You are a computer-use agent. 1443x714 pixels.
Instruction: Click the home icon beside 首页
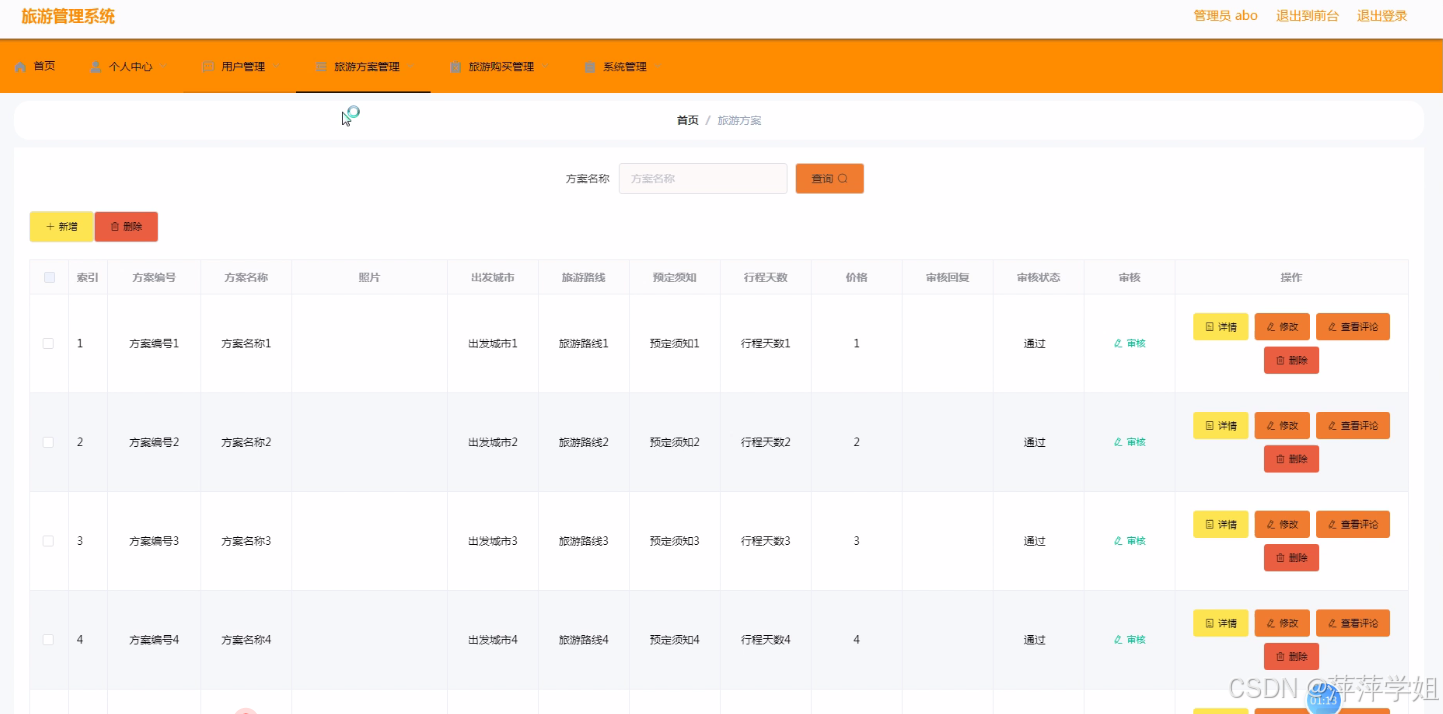tap(21, 67)
